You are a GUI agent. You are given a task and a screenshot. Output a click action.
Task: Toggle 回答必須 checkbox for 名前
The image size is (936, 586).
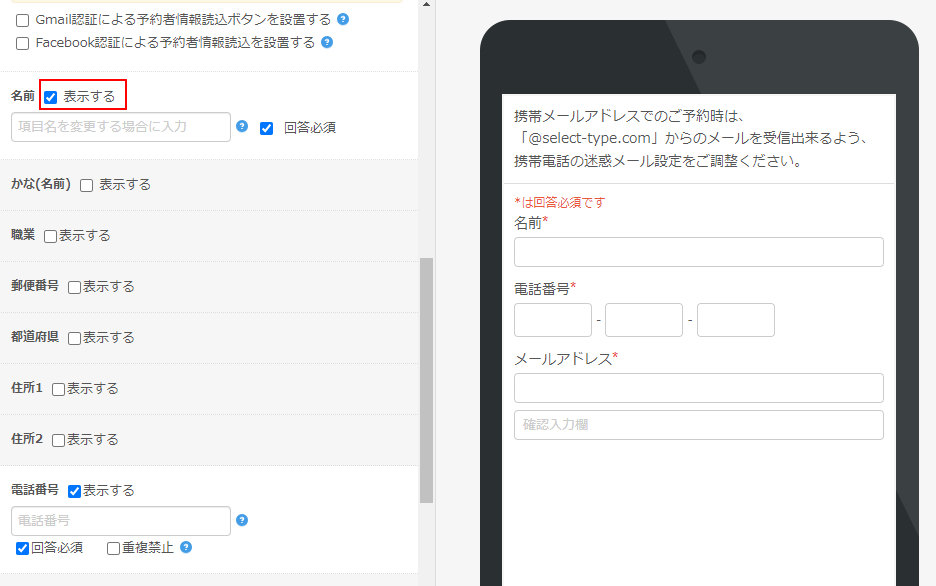click(267, 128)
